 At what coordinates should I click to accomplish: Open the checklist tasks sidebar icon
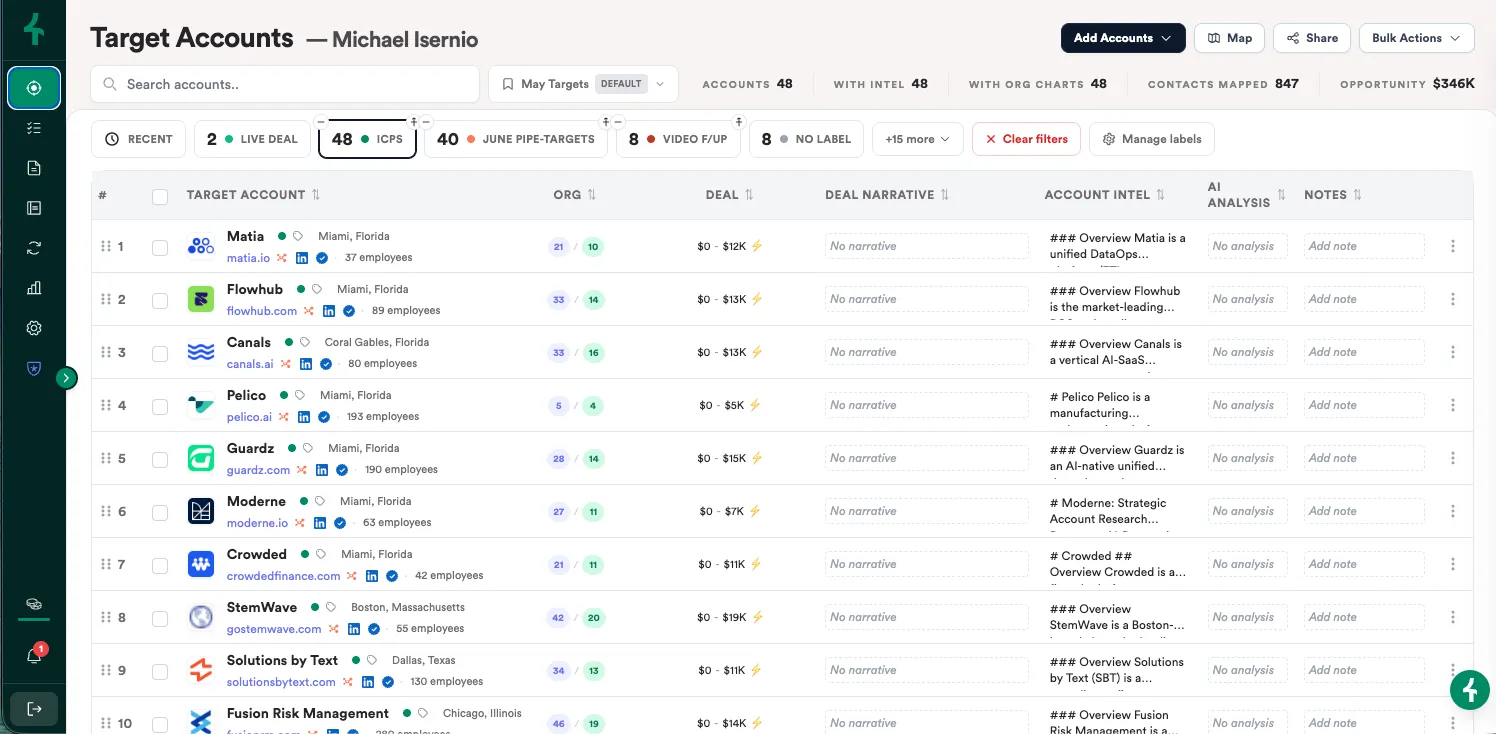(x=34, y=128)
